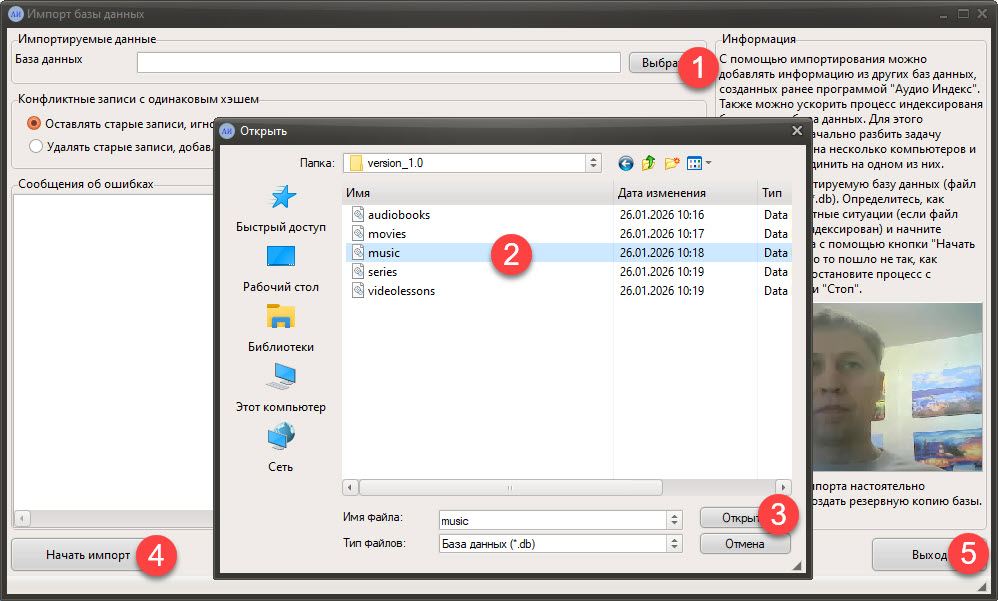Create a new folder icon

point(671,163)
